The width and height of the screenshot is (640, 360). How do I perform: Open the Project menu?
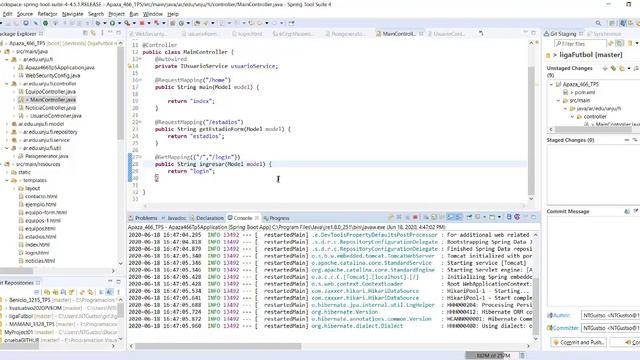[116, 14]
